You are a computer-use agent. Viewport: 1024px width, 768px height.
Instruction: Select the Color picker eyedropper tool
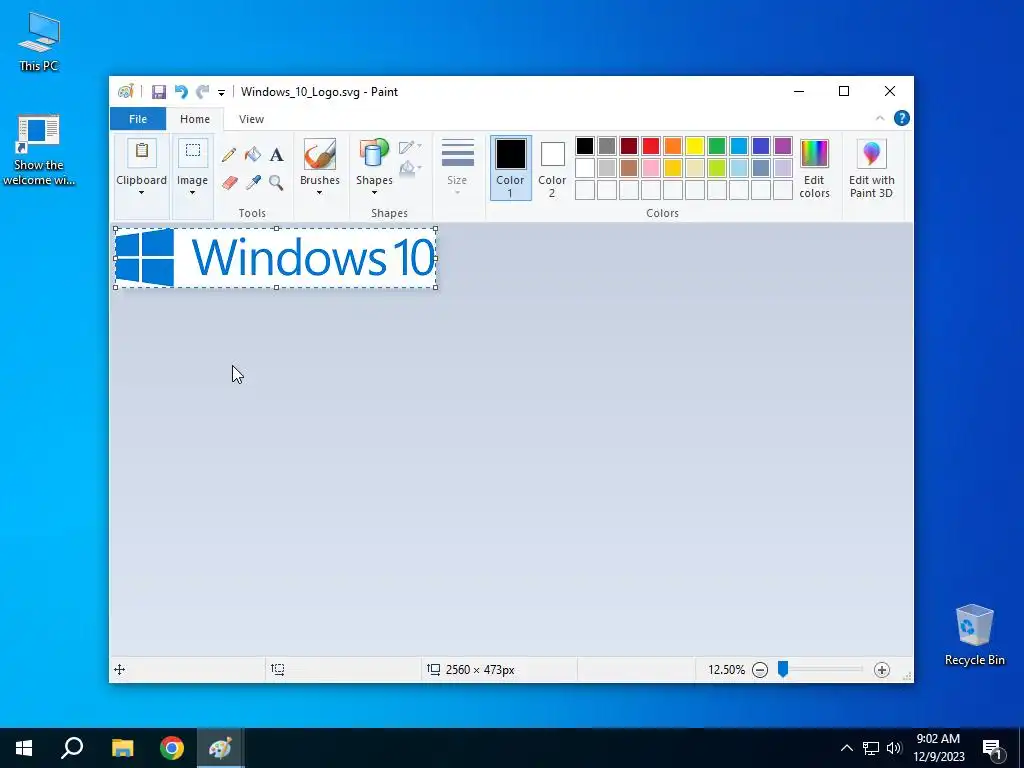click(253, 182)
